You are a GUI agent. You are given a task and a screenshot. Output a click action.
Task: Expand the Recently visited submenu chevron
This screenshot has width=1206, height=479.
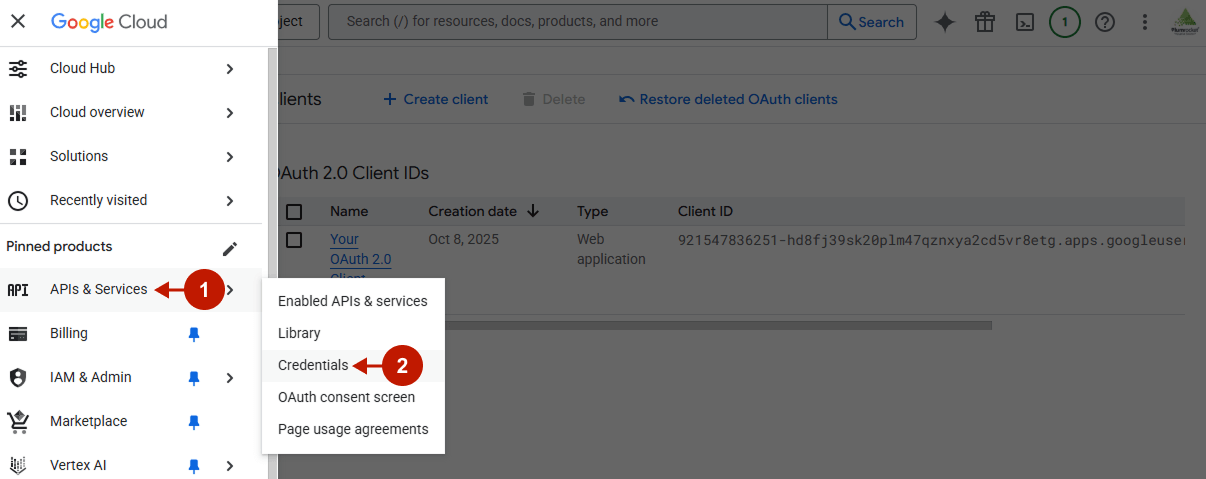pyautogui.click(x=230, y=201)
